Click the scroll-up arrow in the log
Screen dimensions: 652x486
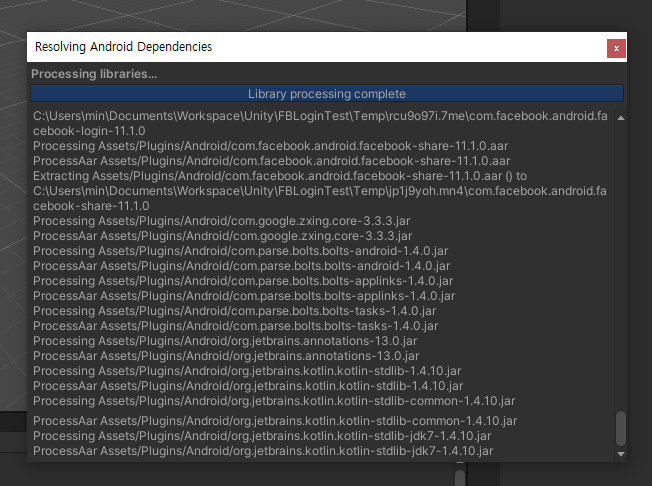[x=621, y=118]
